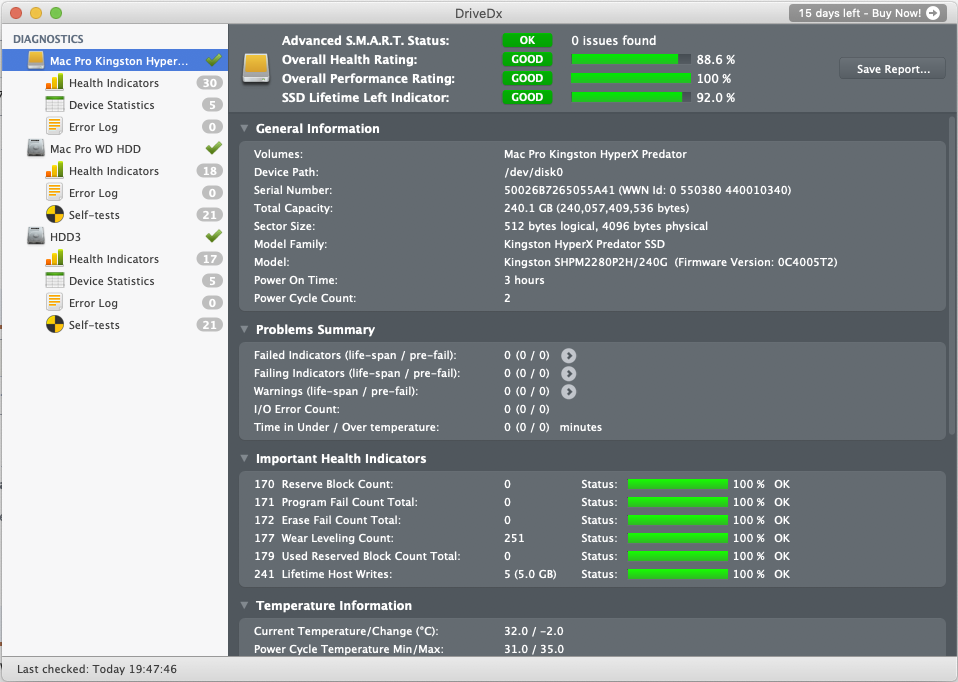
Task: Select Mac Pro WD HDD drive
Action: pyautogui.click(x=115, y=148)
